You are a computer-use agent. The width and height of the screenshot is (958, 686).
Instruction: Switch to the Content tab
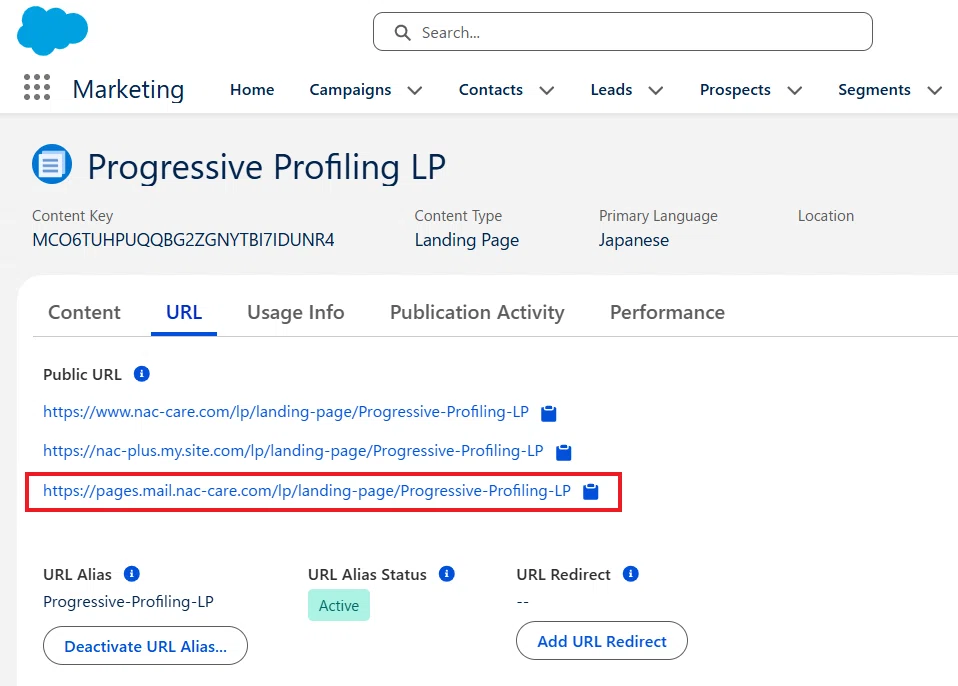[84, 312]
